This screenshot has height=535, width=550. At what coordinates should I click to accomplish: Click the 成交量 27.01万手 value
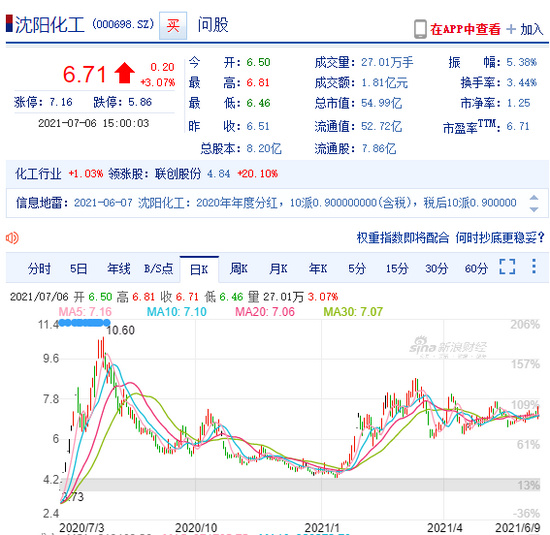point(387,62)
